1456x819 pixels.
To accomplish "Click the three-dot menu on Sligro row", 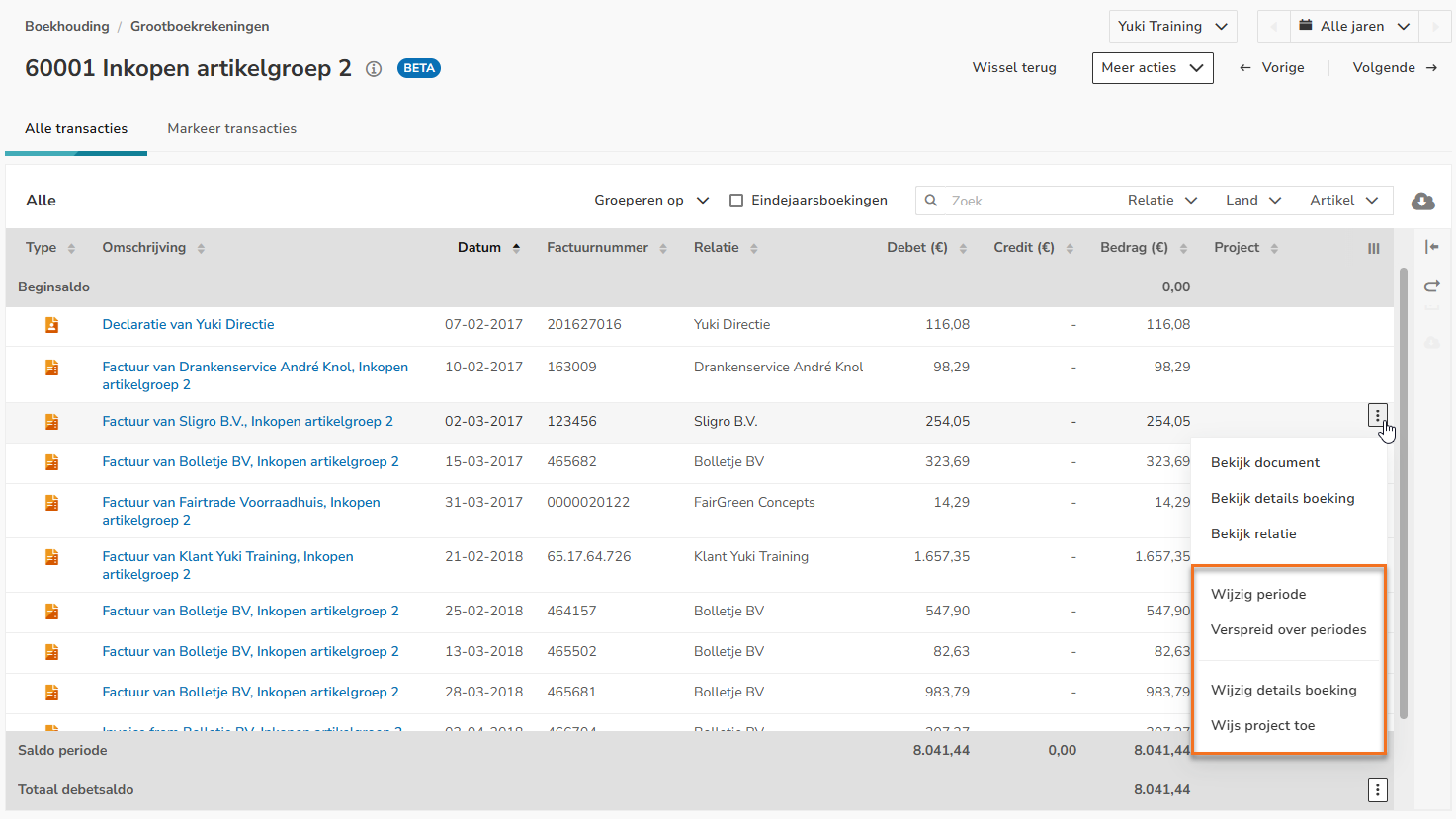I will click(x=1377, y=416).
